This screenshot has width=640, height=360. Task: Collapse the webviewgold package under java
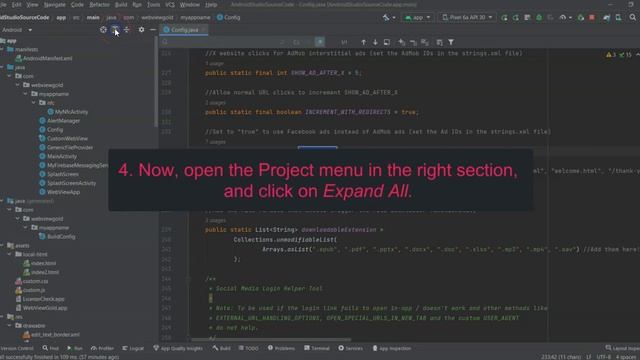click(18, 85)
